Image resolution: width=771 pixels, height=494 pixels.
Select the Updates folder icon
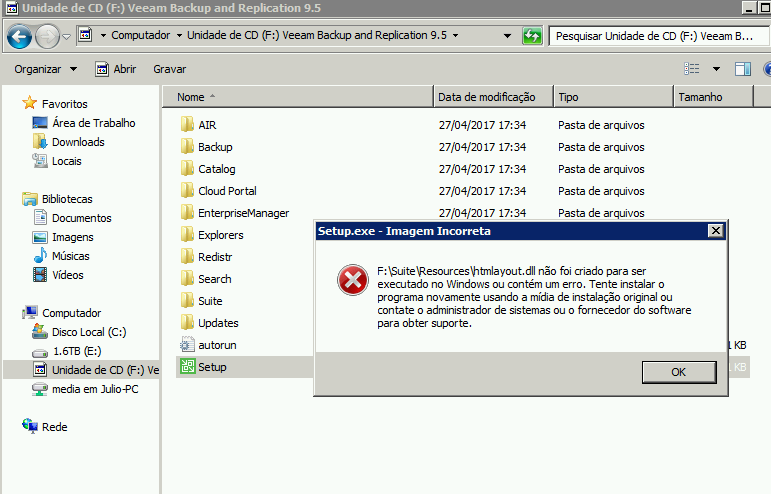(x=187, y=323)
